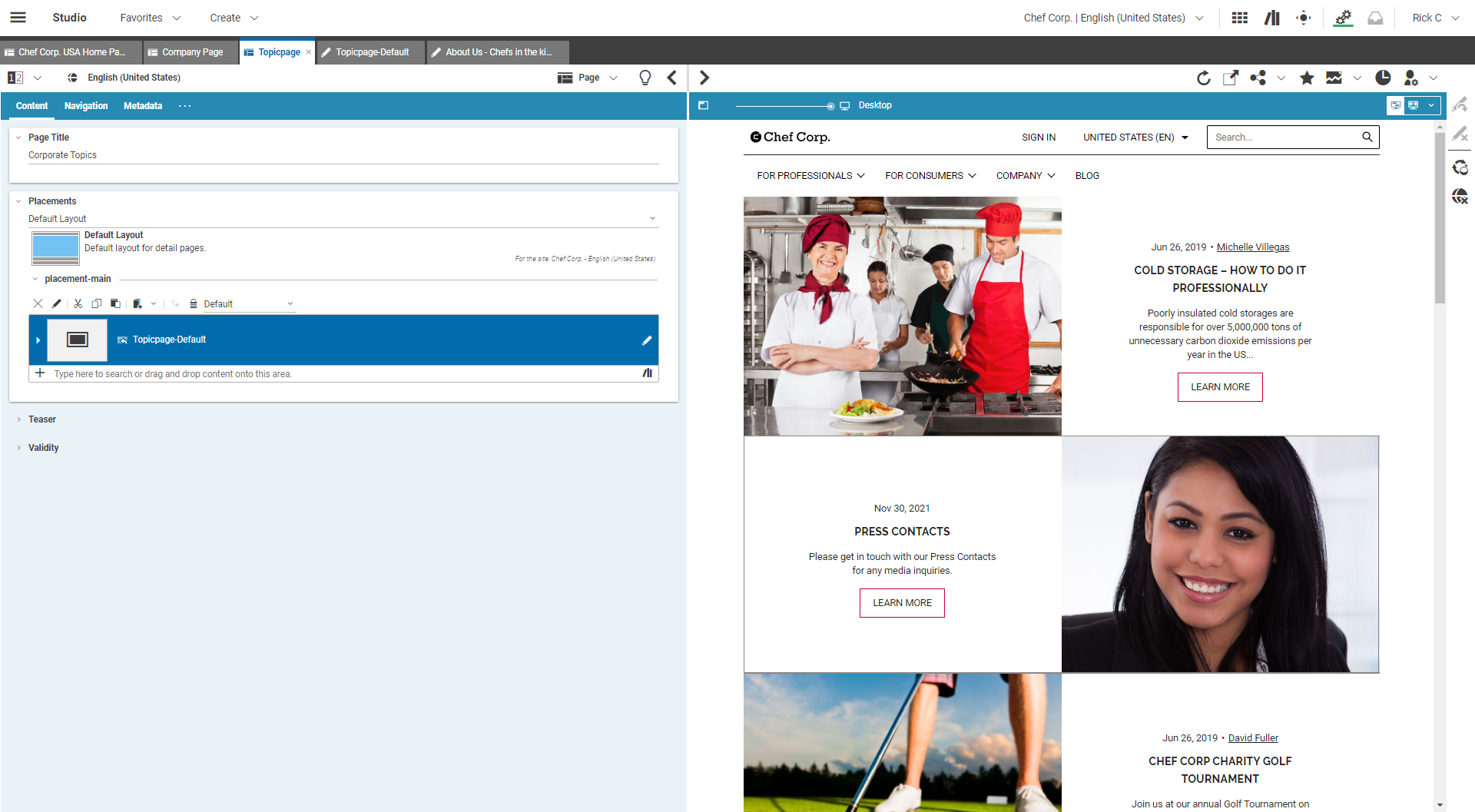Image resolution: width=1475 pixels, height=812 pixels.
Task: Bookmark page with star icon
Action: pyautogui.click(x=1307, y=78)
